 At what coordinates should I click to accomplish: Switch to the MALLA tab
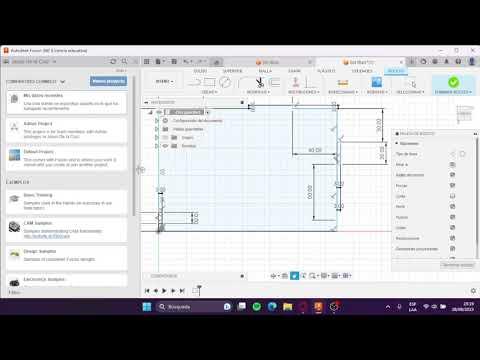click(265, 71)
